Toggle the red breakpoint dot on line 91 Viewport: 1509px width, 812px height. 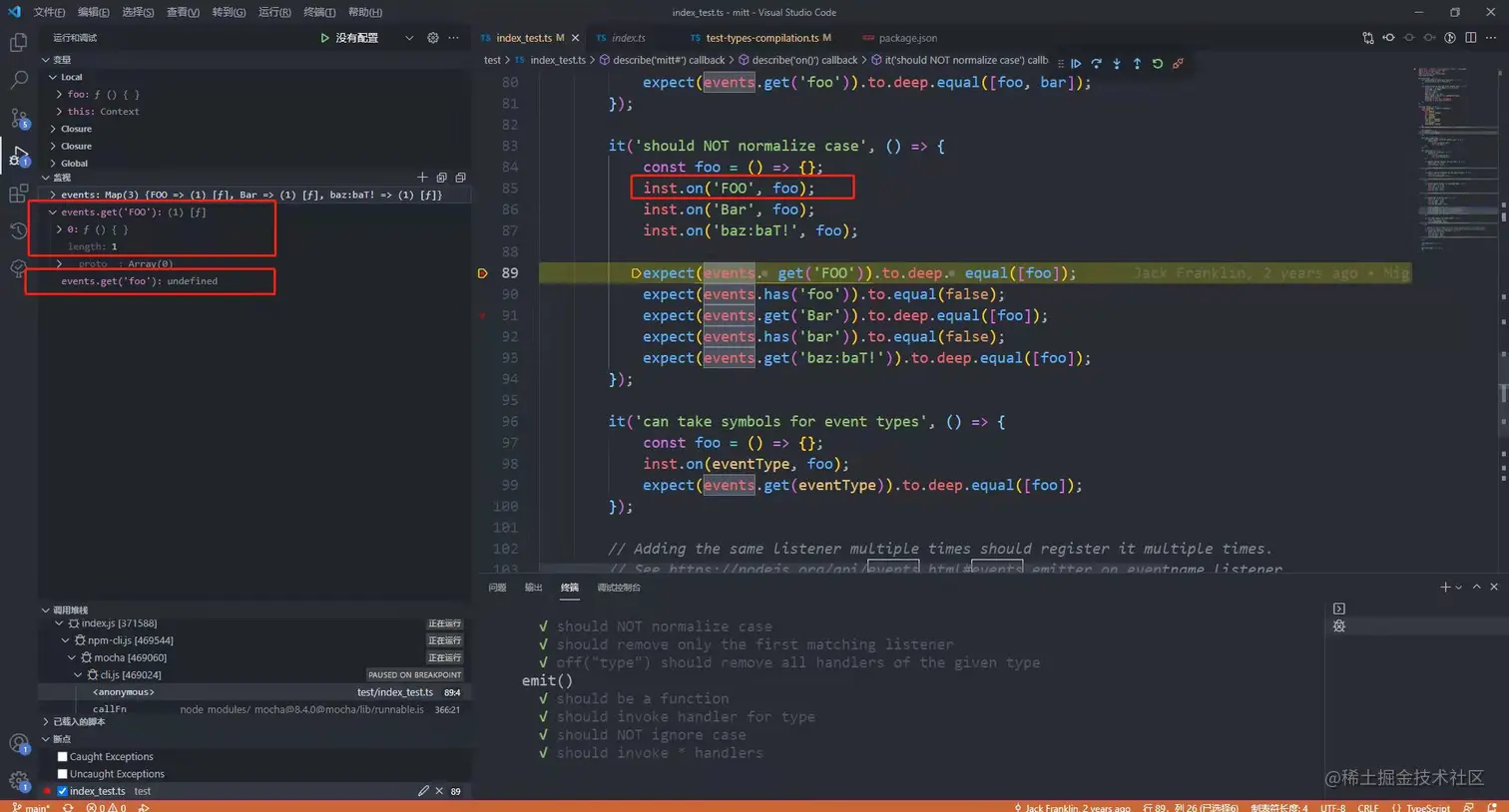click(483, 315)
